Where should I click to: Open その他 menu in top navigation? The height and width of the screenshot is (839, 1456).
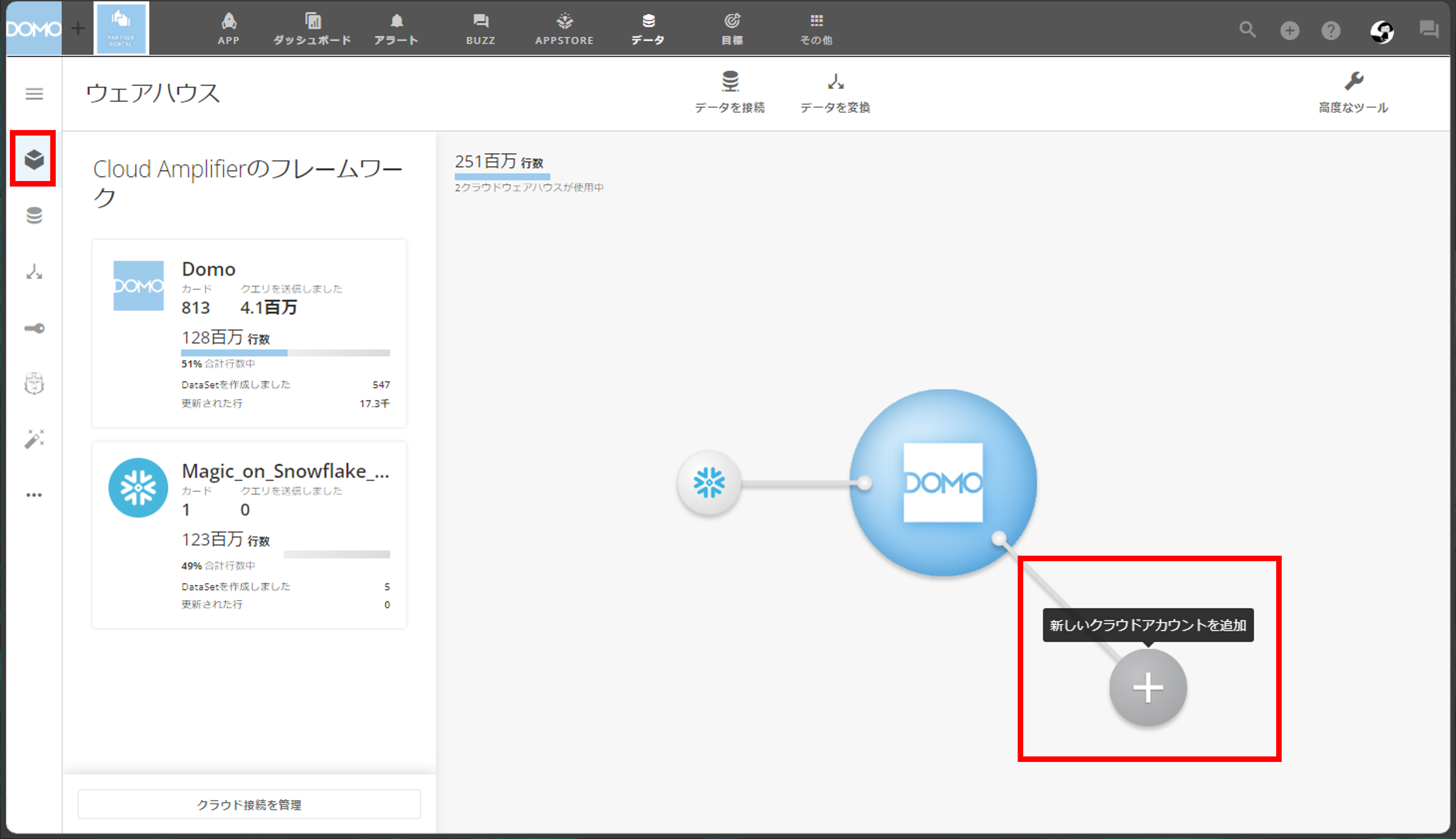click(x=817, y=29)
